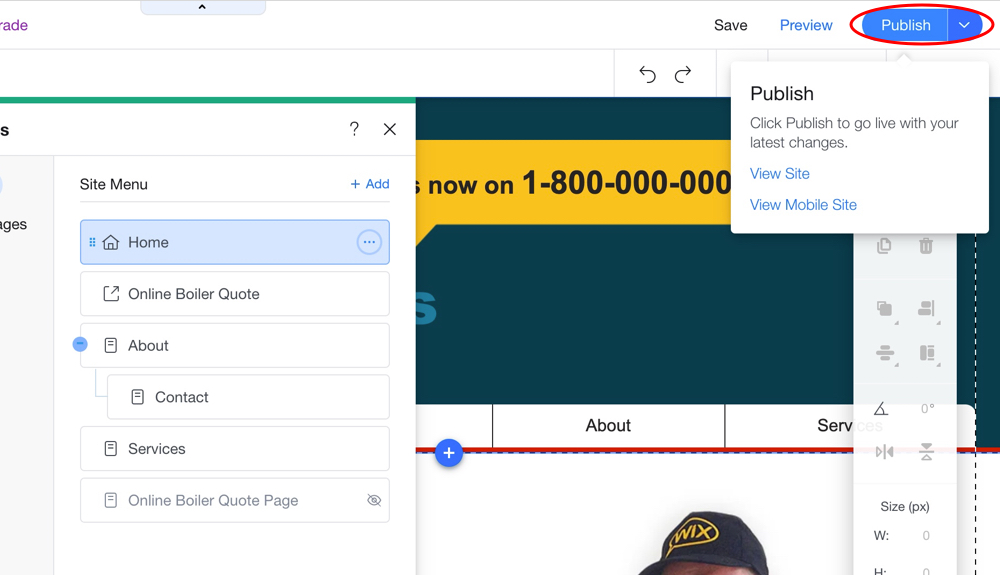Screen dimensions: 1000x575
Task: Close the Site Menu panel
Action: 390,129
